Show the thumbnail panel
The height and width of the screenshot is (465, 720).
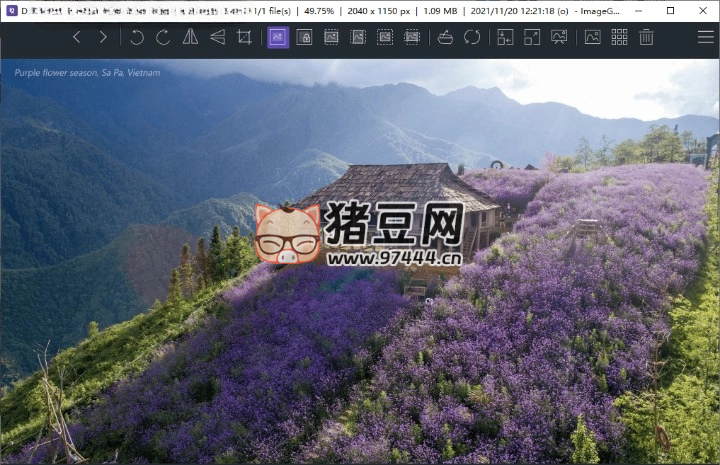[592, 37]
